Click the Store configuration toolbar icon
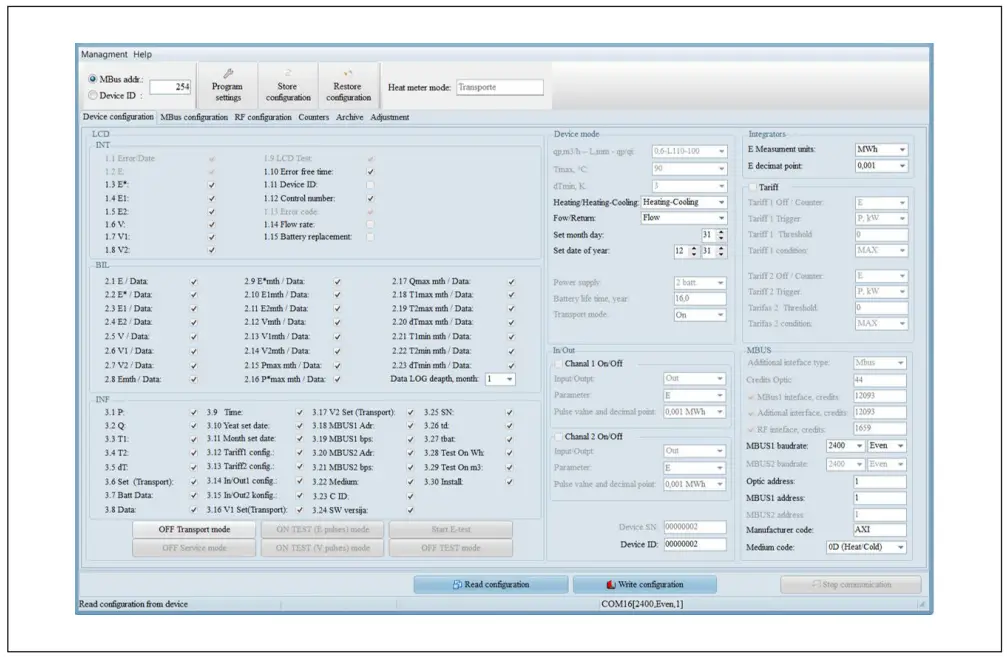Viewport: 1007px width, 657px height. tap(288, 73)
